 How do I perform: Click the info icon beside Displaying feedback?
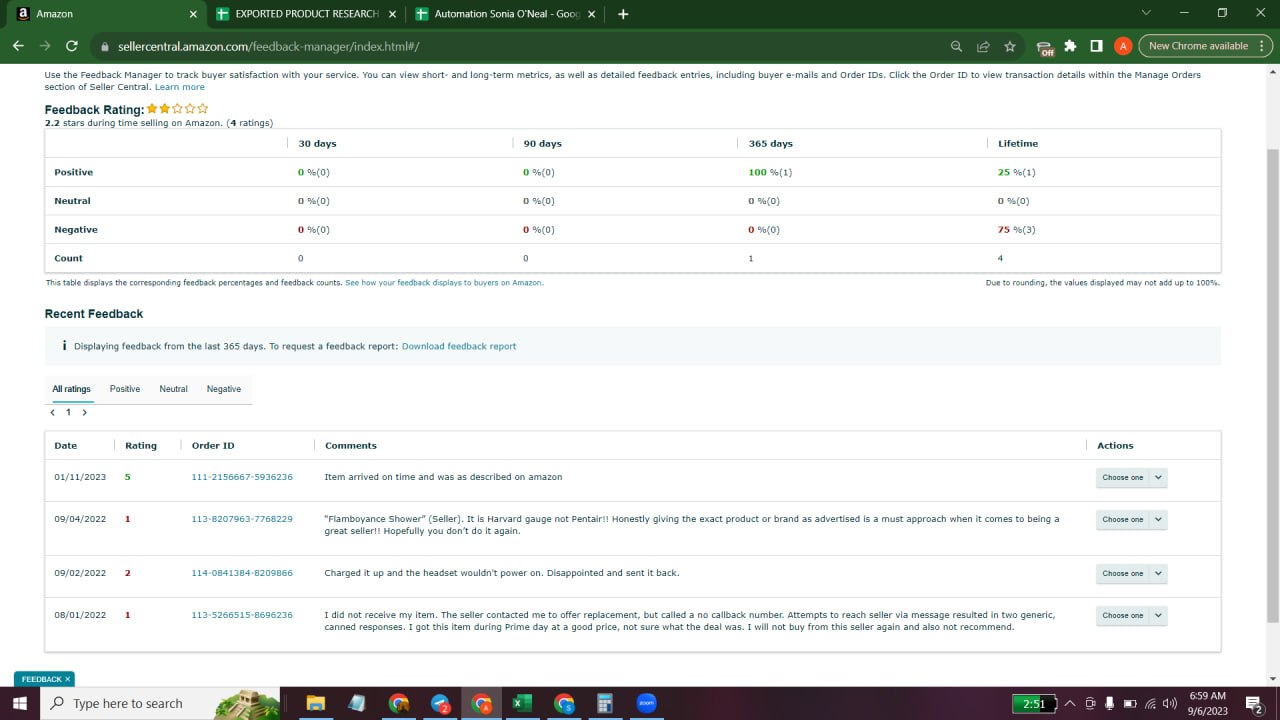coord(64,346)
